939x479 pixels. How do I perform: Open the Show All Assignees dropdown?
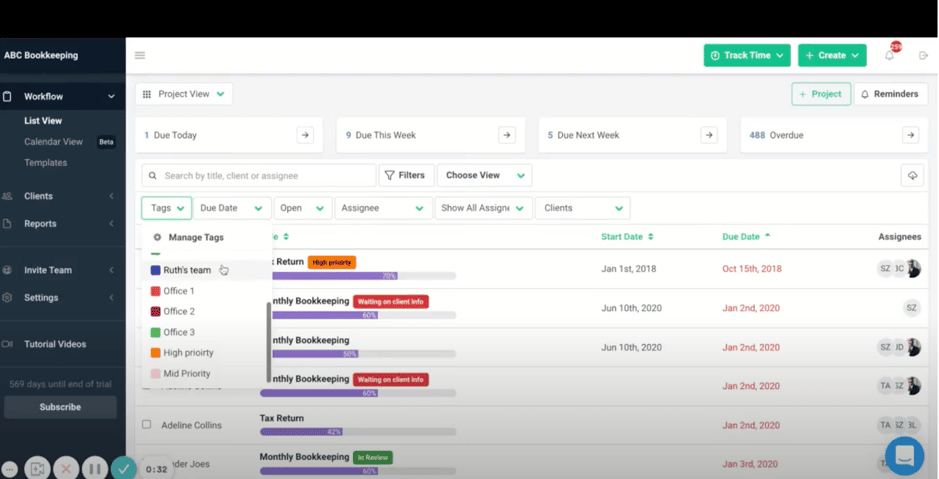(x=483, y=208)
